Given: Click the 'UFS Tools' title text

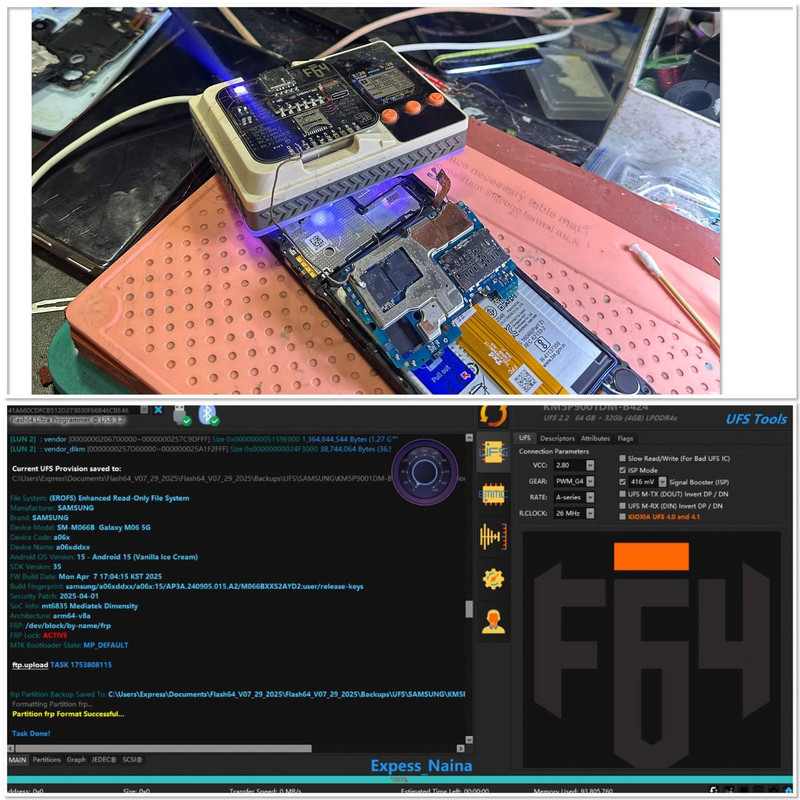Looking at the screenshot, I should 756,419.
